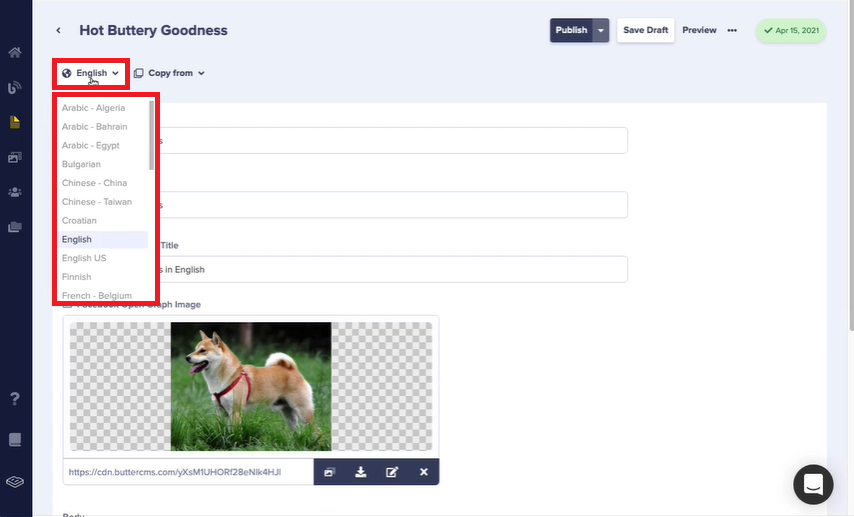854x517 pixels.
Task: Select the highlighted English locale option
Action: point(102,239)
